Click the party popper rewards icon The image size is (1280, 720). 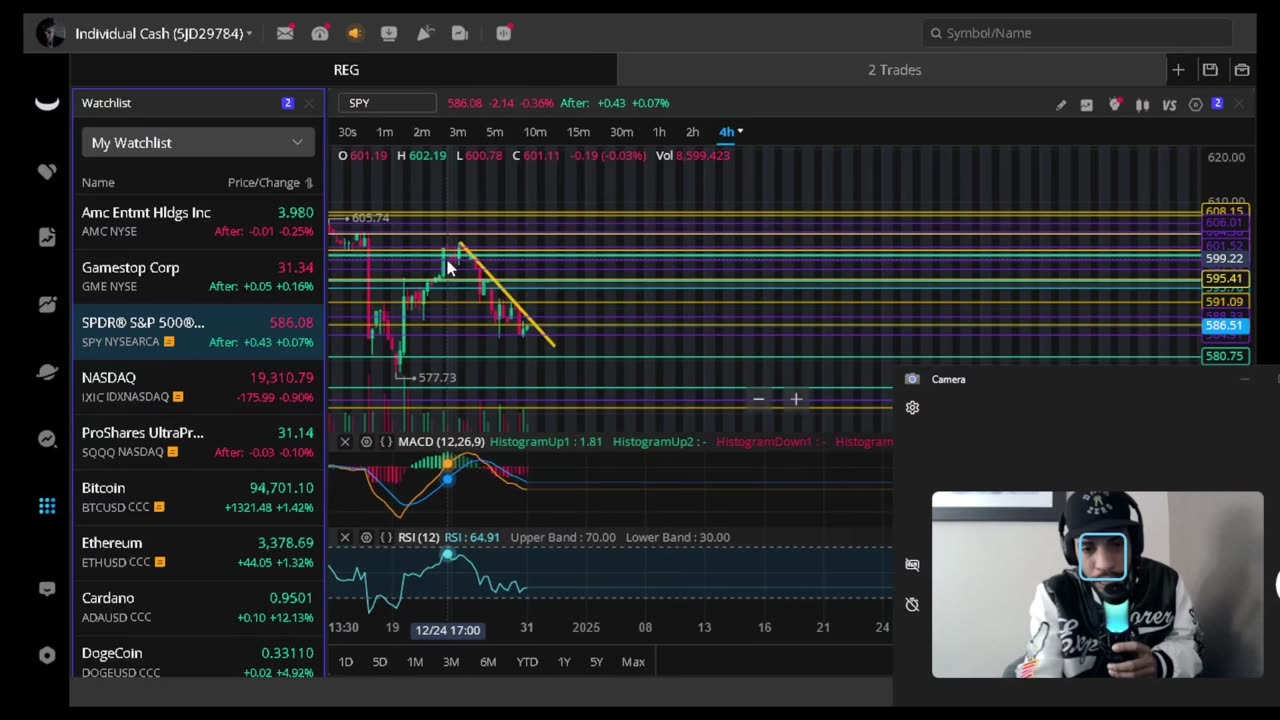424,33
